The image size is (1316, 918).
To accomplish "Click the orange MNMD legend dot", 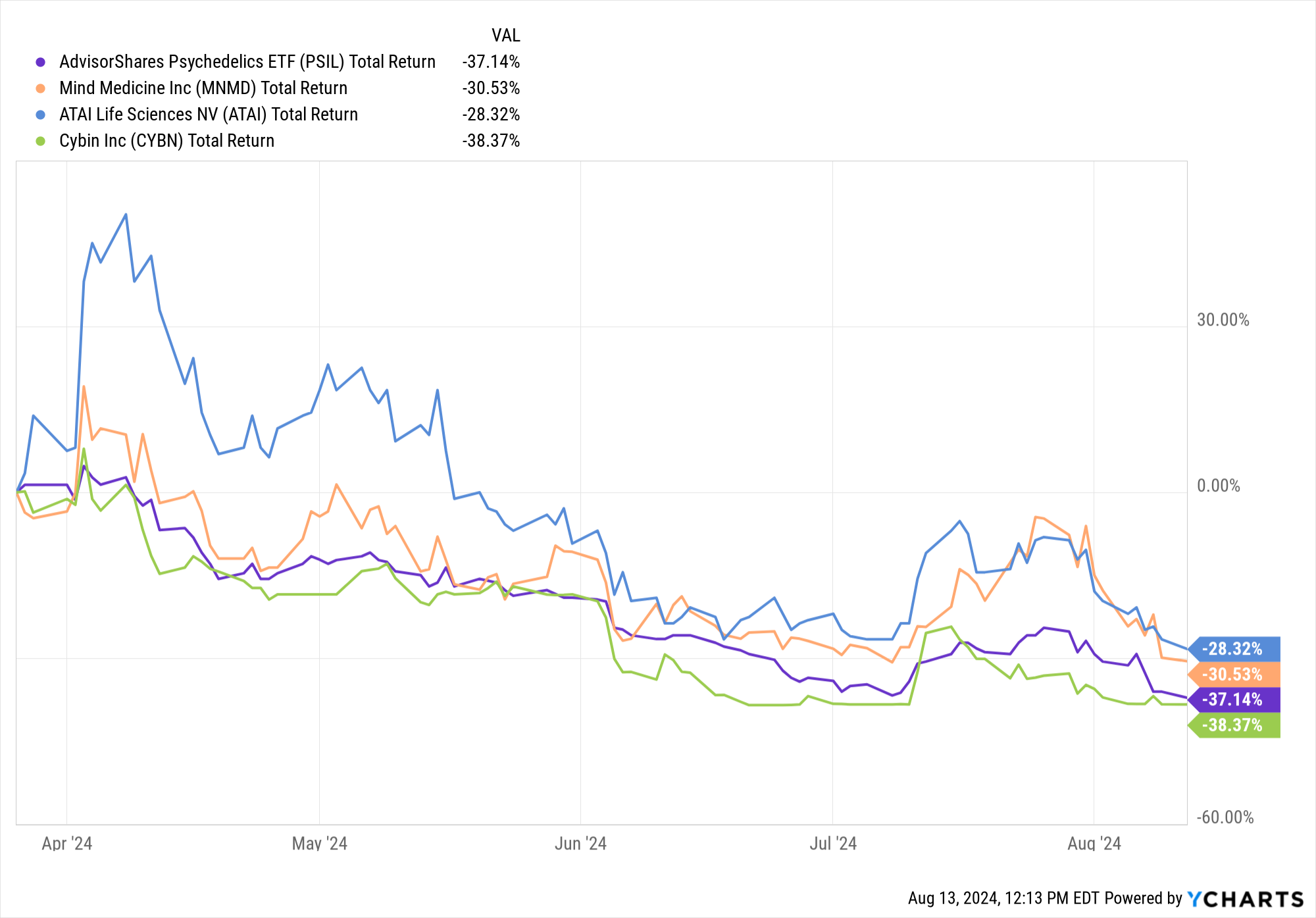I will click(x=41, y=88).
